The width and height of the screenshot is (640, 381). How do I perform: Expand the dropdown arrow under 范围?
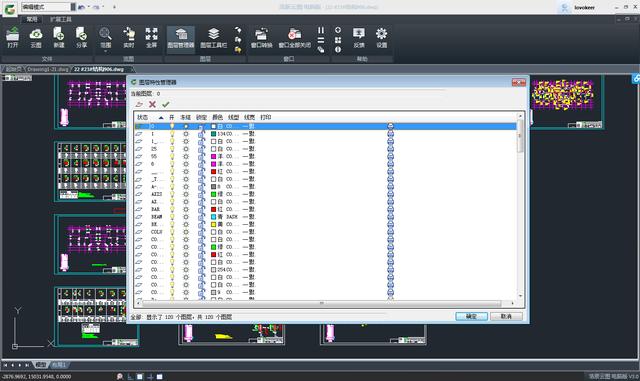[x=106, y=51]
